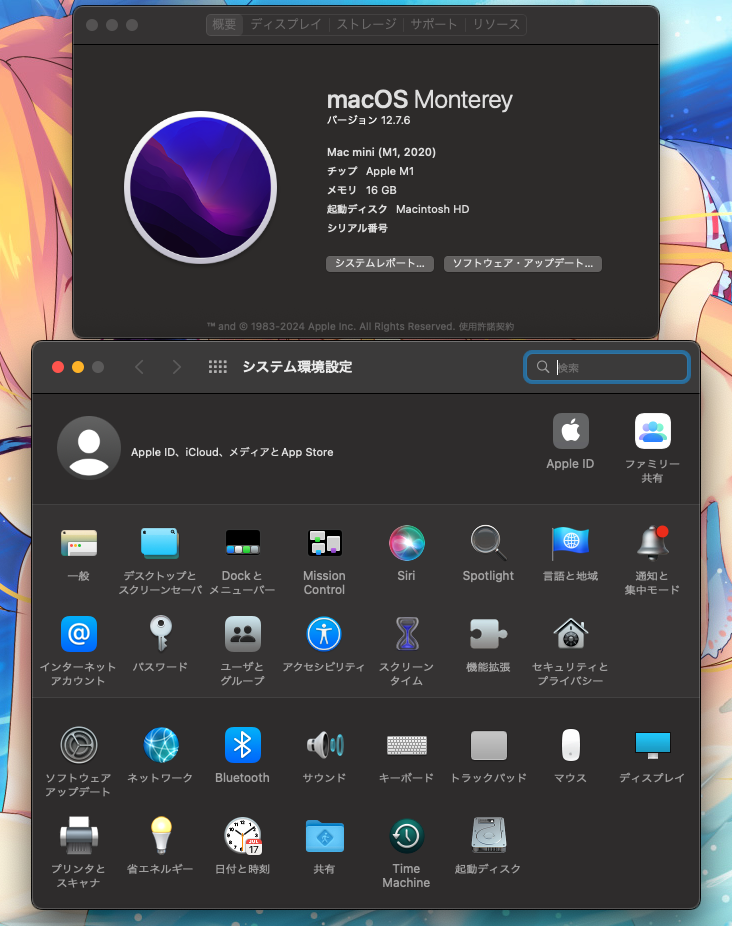Open Mission Control preferences
The image size is (732, 926).
[324, 543]
